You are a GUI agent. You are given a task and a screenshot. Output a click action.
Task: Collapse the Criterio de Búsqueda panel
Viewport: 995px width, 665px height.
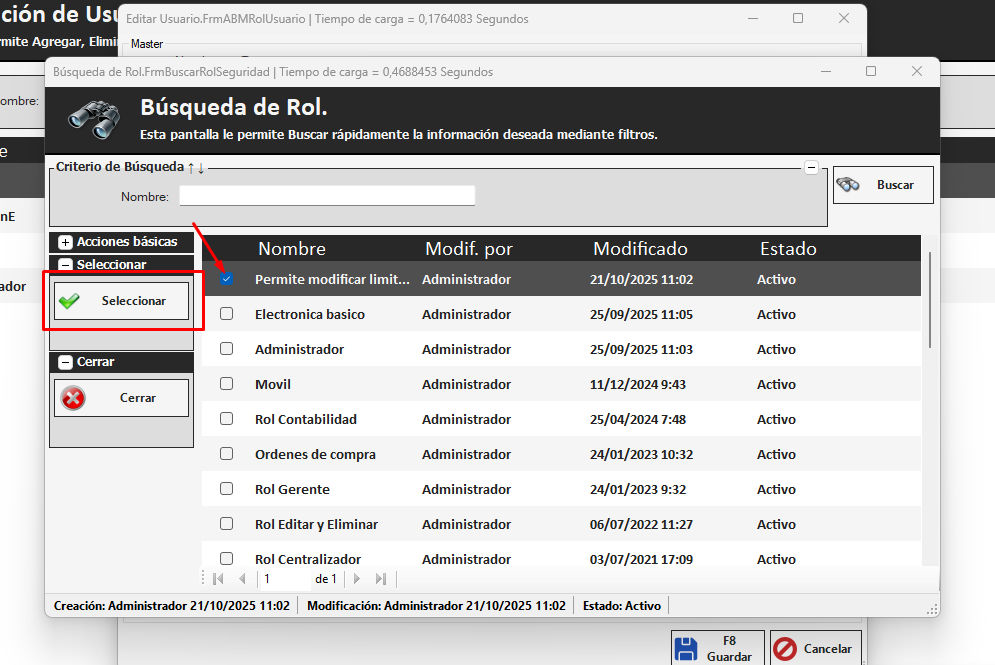tap(811, 168)
